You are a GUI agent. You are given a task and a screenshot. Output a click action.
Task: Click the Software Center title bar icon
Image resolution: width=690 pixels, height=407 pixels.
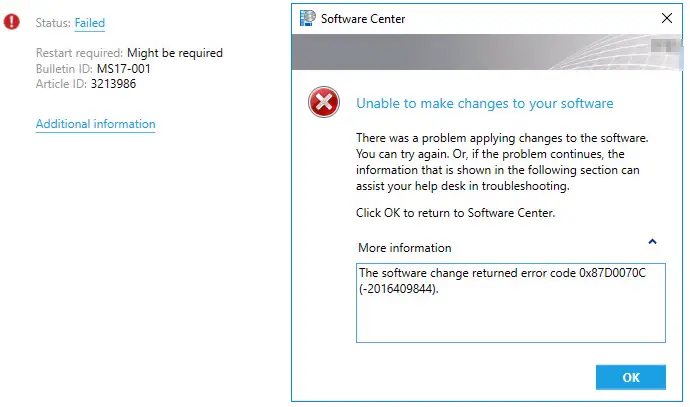[307, 18]
